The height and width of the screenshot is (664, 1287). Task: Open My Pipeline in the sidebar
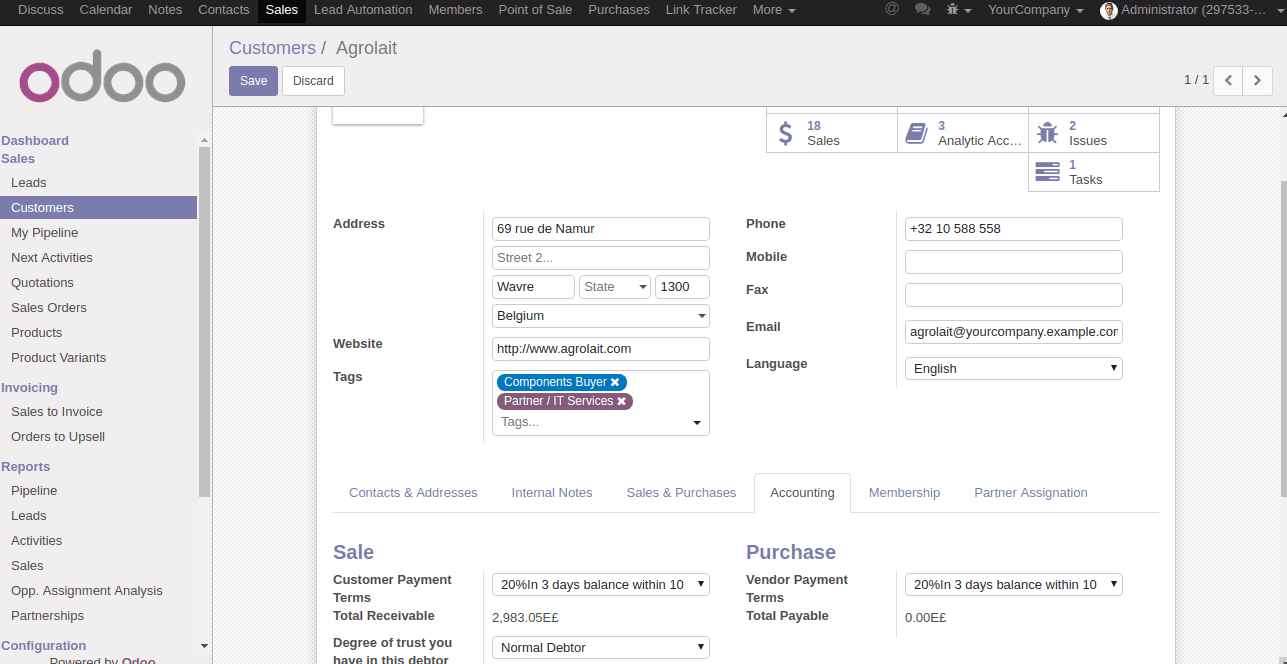click(45, 233)
